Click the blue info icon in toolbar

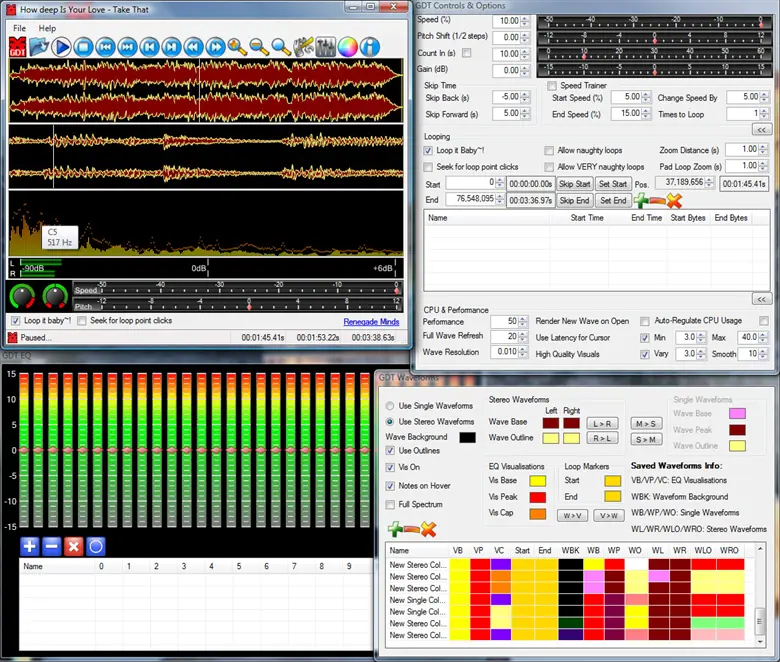[370, 46]
